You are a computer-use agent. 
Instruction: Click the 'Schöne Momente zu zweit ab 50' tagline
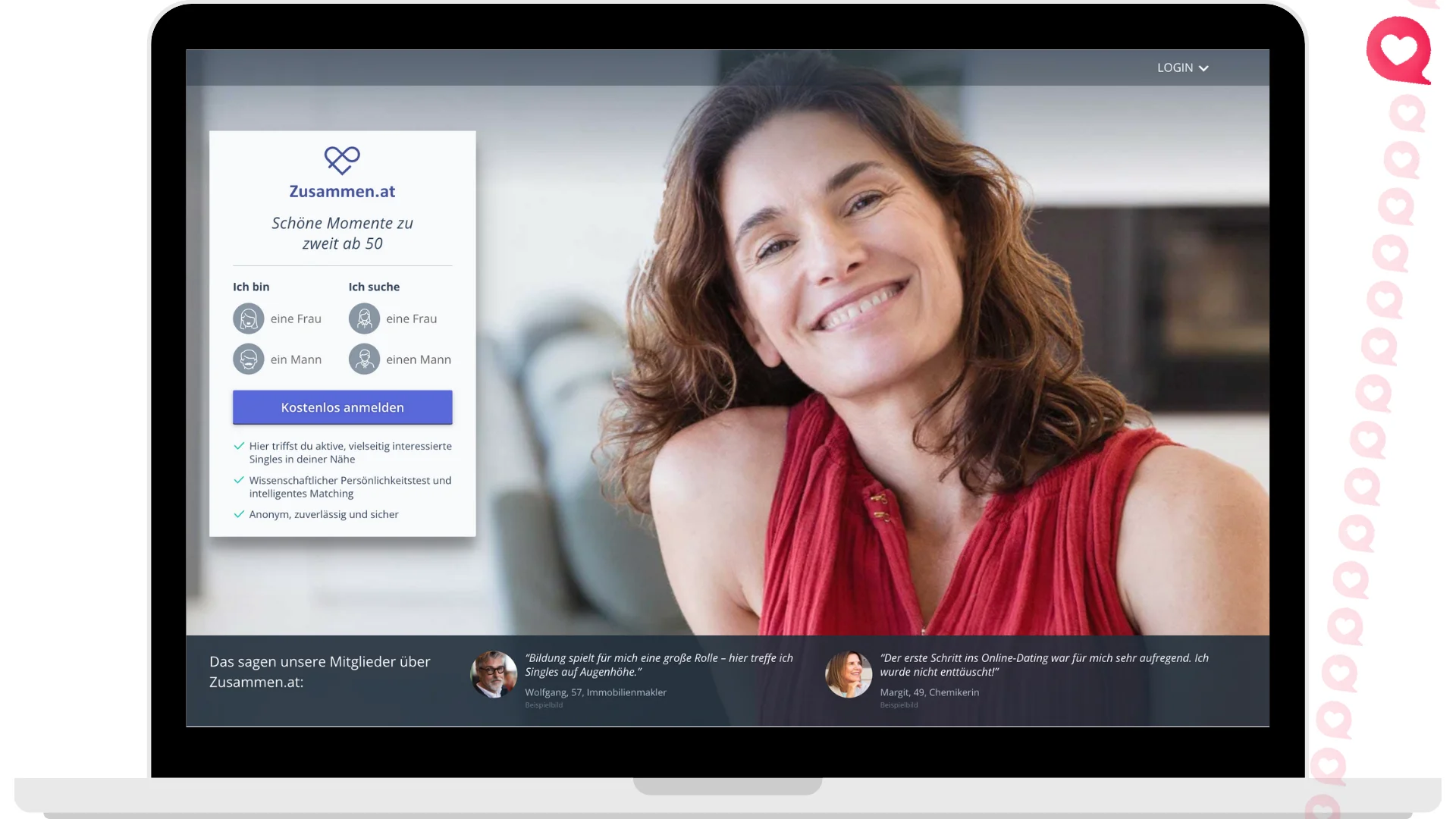(342, 234)
